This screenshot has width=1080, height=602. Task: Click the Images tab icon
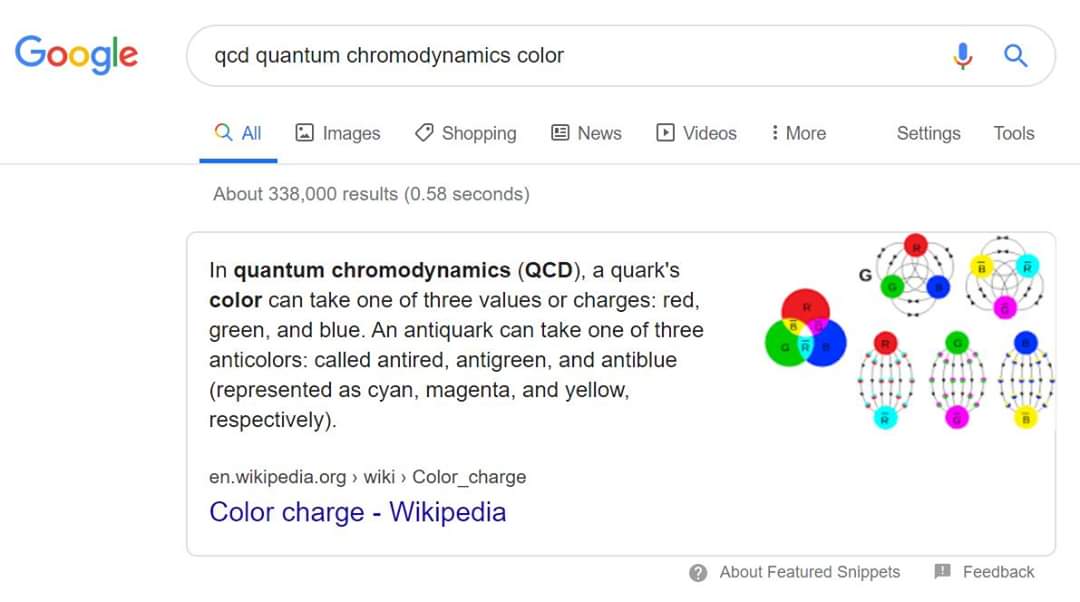pos(305,133)
